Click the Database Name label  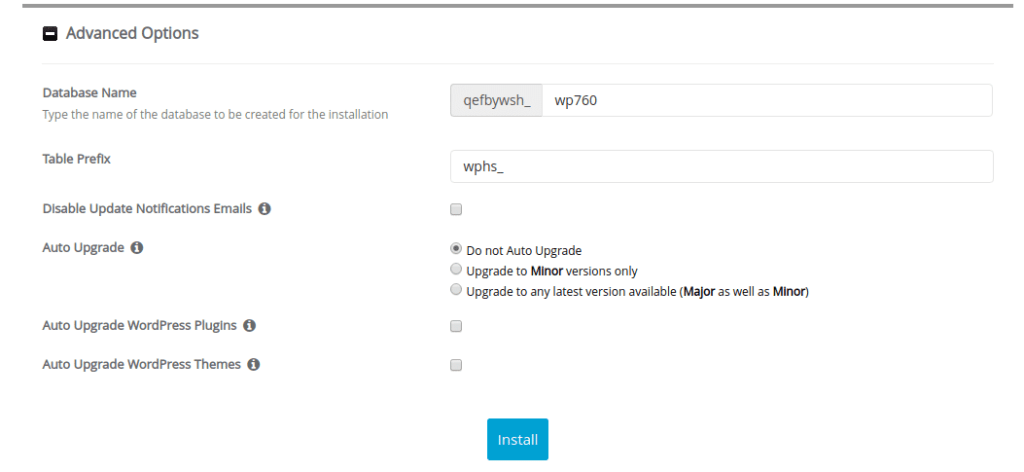coord(89,93)
